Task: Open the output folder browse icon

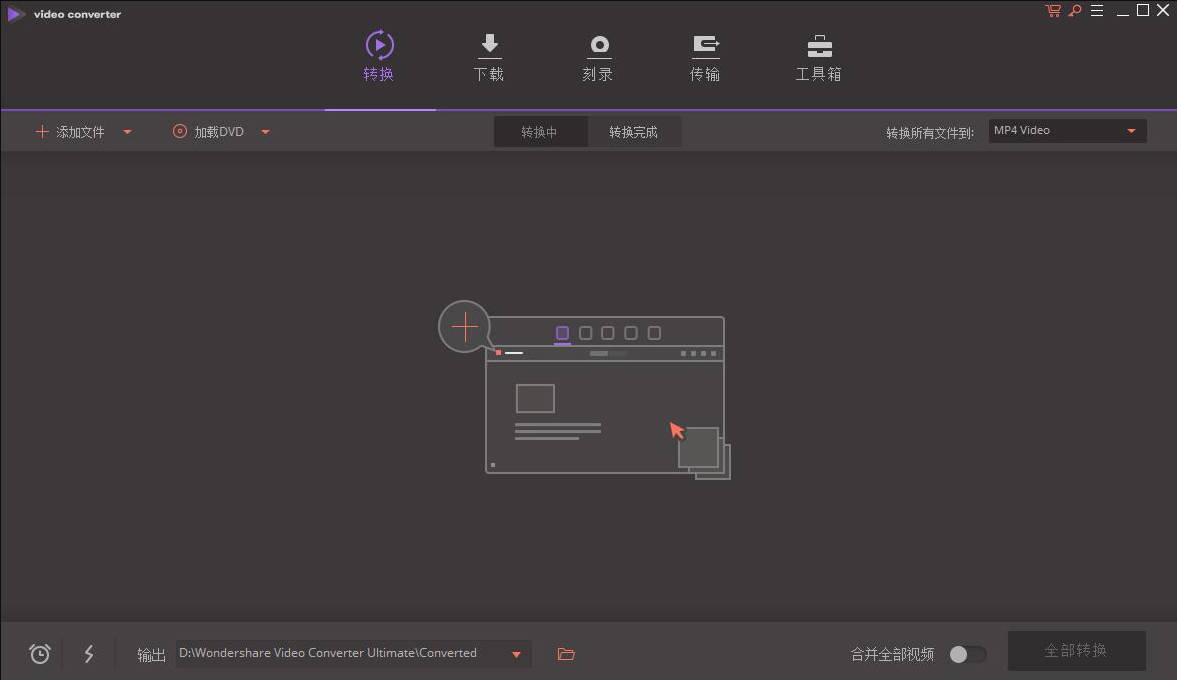Action: [566, 653]
